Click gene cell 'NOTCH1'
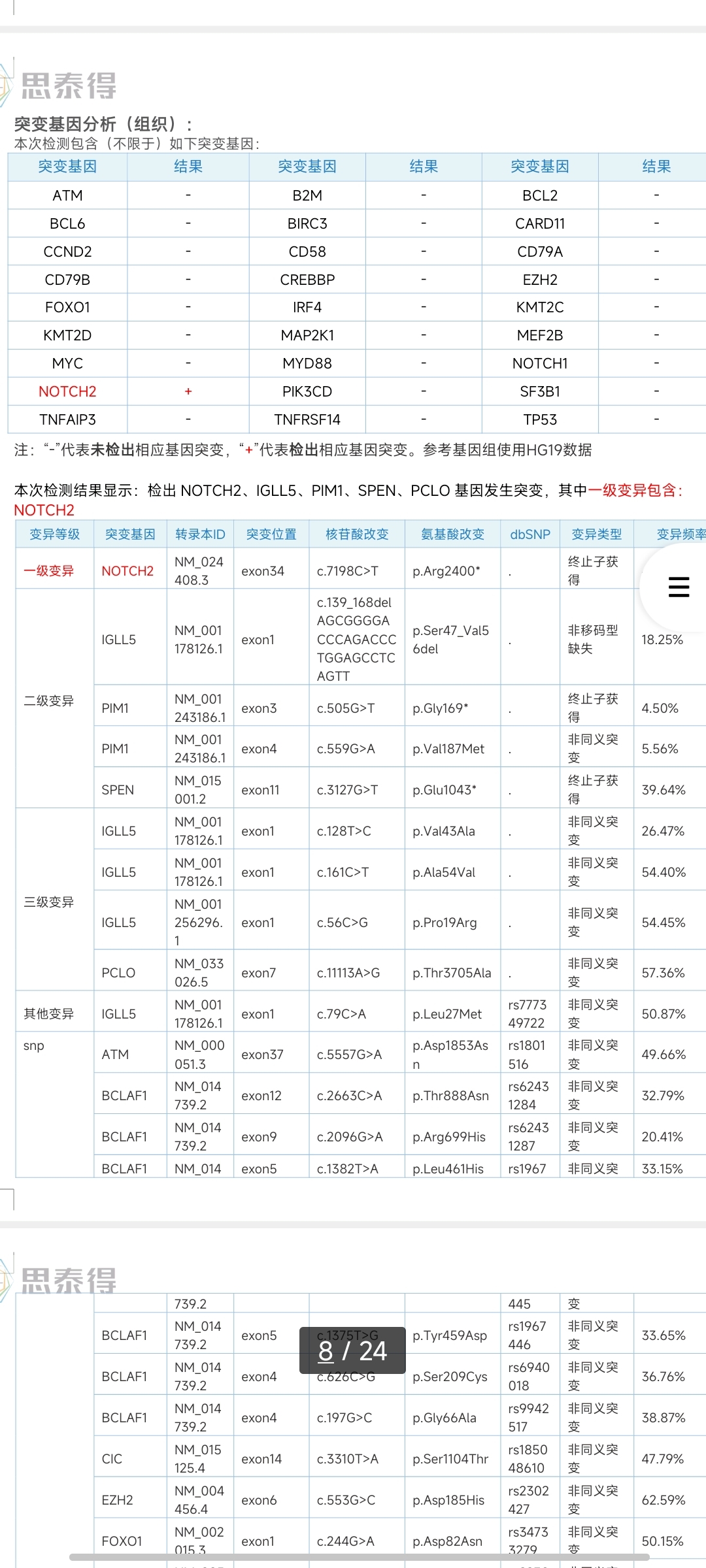The height and width of the screenshot is (1568, 706). click(540, 363)
